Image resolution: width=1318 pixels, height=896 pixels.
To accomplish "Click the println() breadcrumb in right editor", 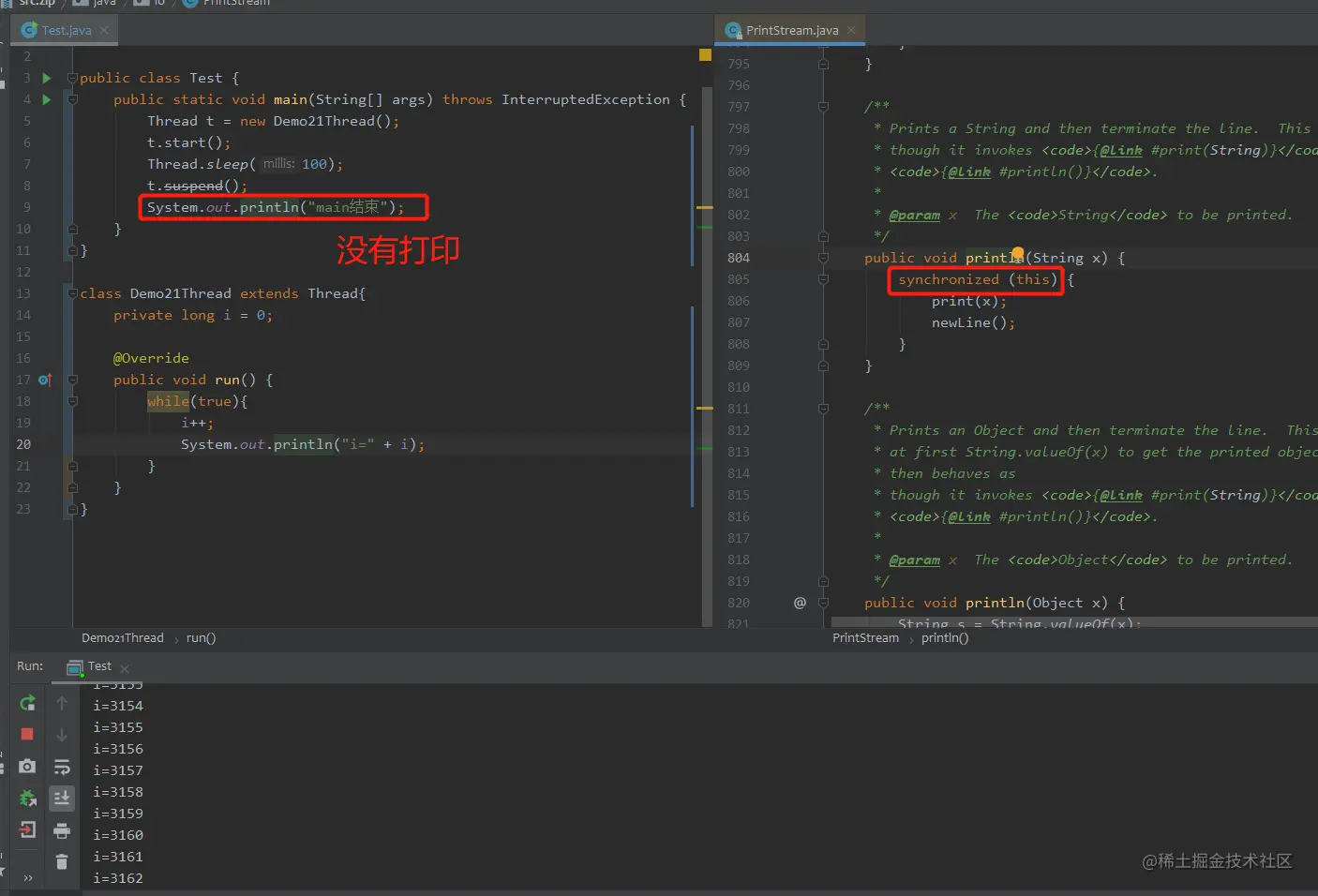I will (x=944, y=638).
